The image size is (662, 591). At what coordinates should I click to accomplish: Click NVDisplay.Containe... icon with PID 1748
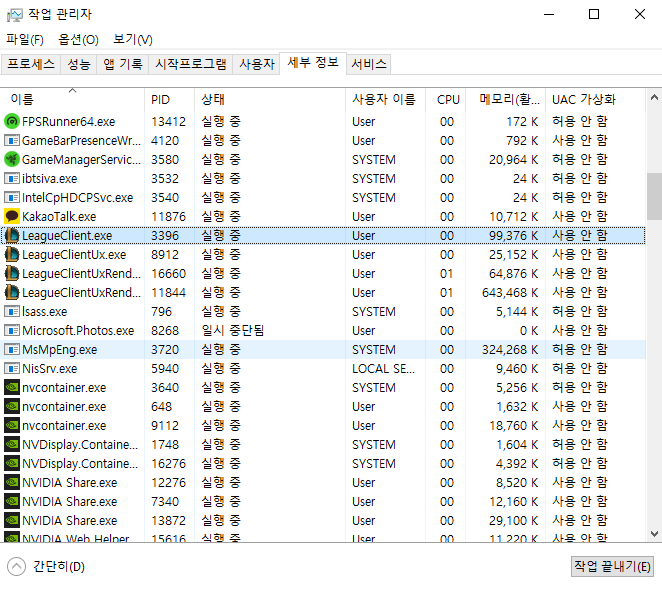(12, 445)
